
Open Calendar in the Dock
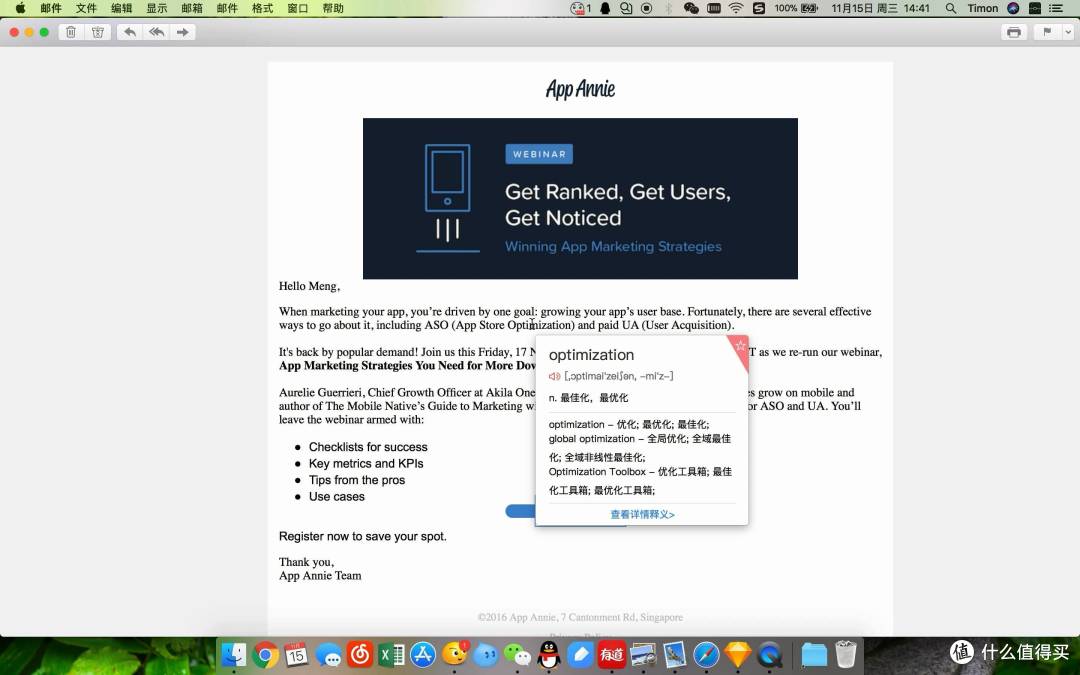pyautogui.click(x=296, y=654)
